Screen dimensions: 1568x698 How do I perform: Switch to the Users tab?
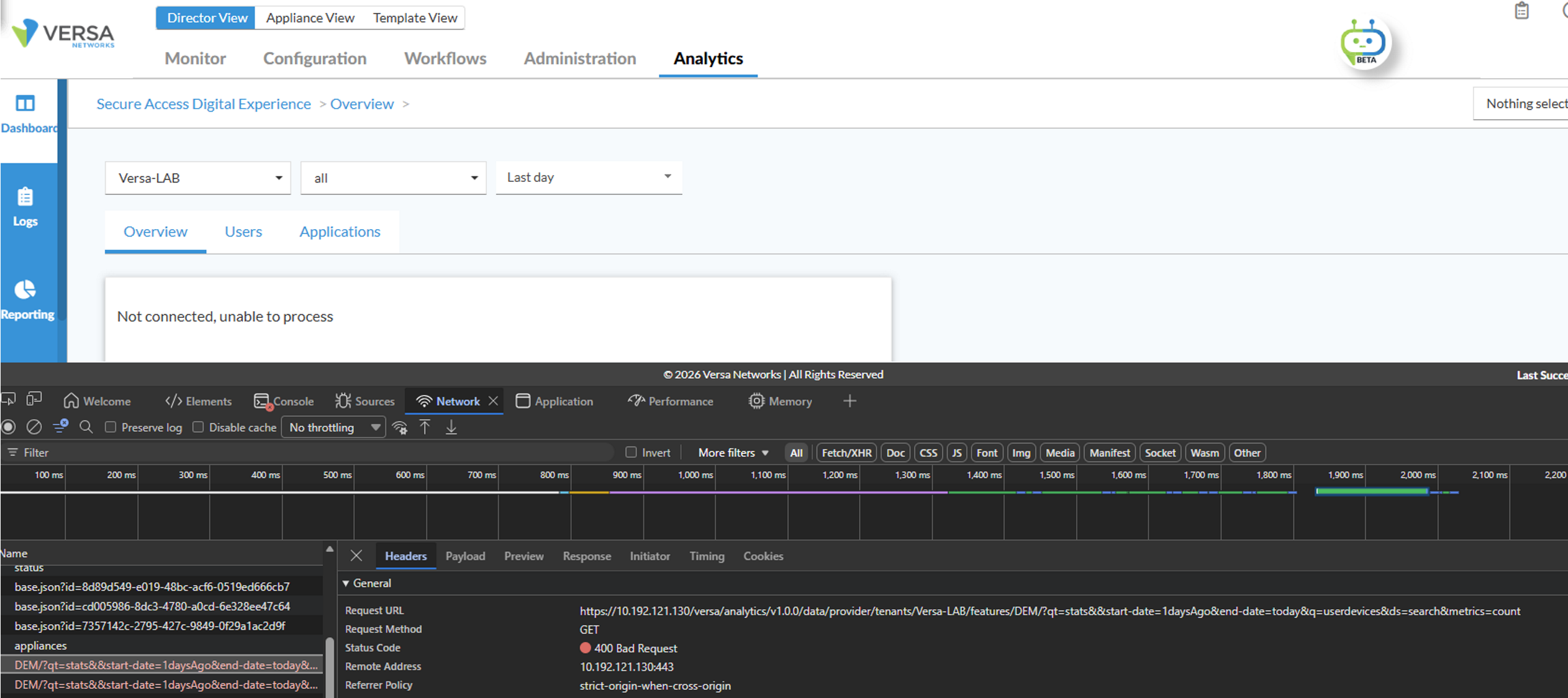point(243,232)
